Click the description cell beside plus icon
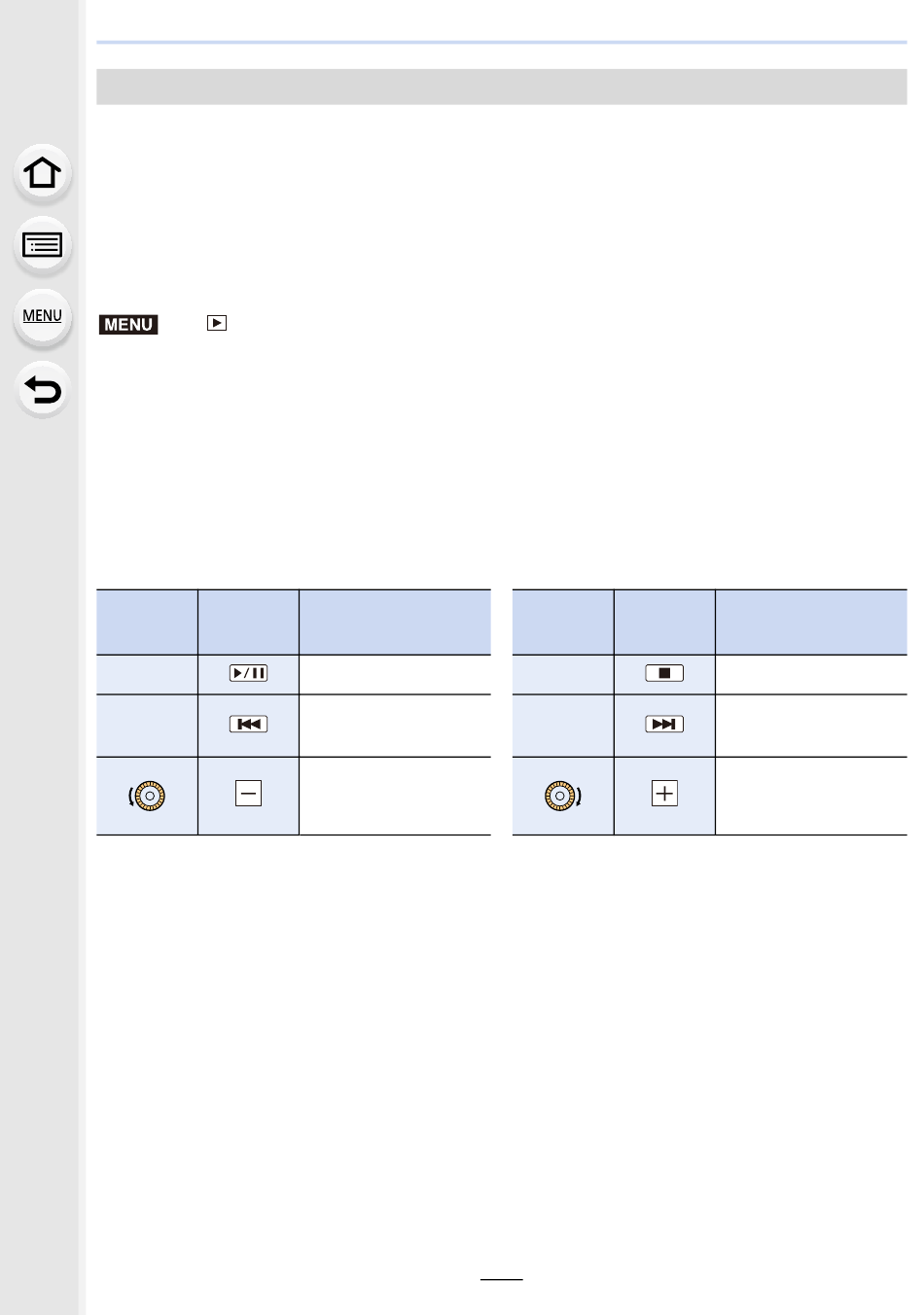Image resolution: width=924 pixels, height=1315 pixels. (811, 796)
